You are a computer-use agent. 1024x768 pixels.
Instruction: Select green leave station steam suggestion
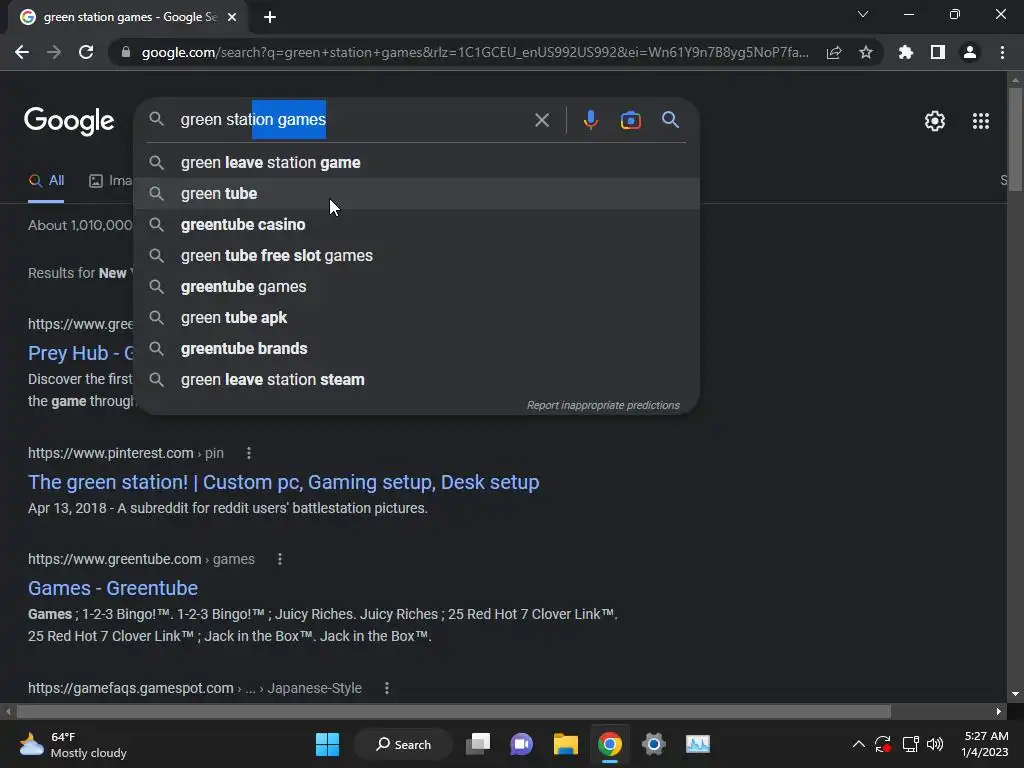[x=417, y=379]
